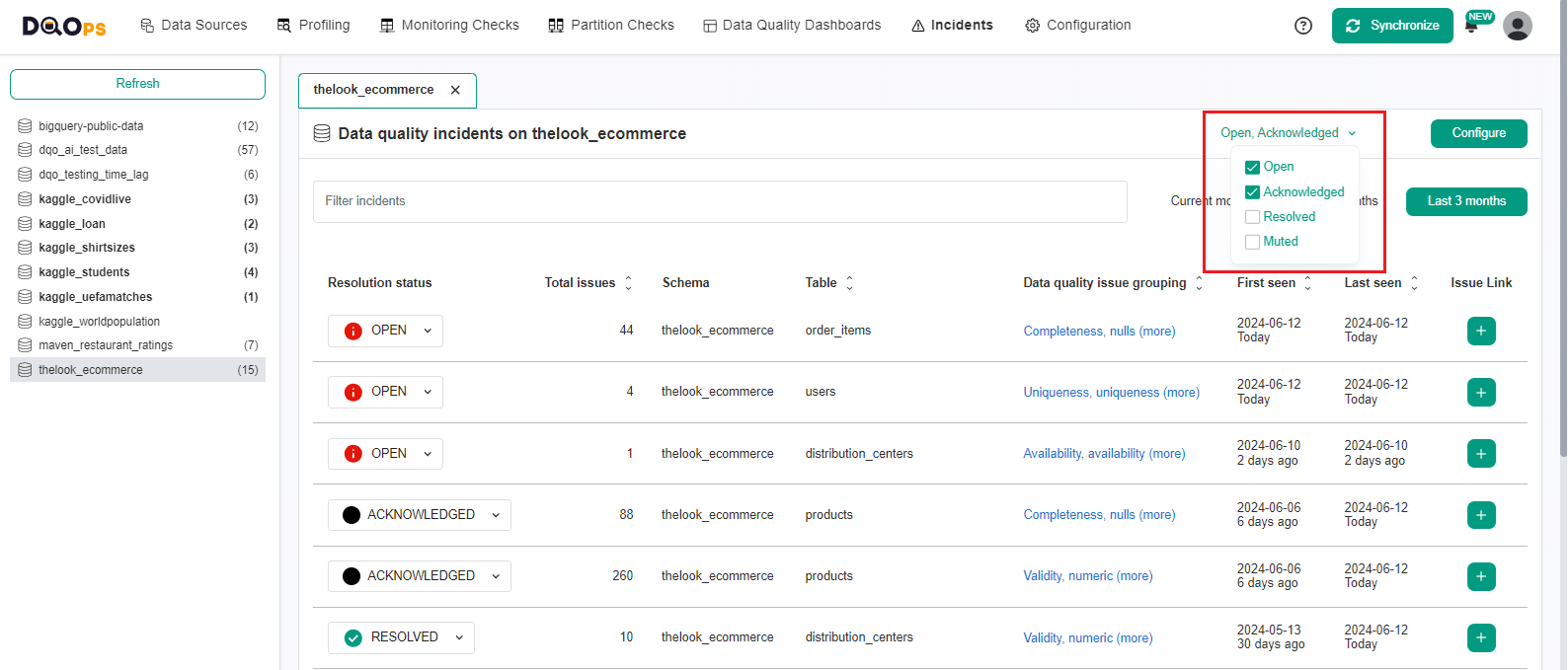
Task: Add issue link for products Validity incident
Action: (1481, 576)
